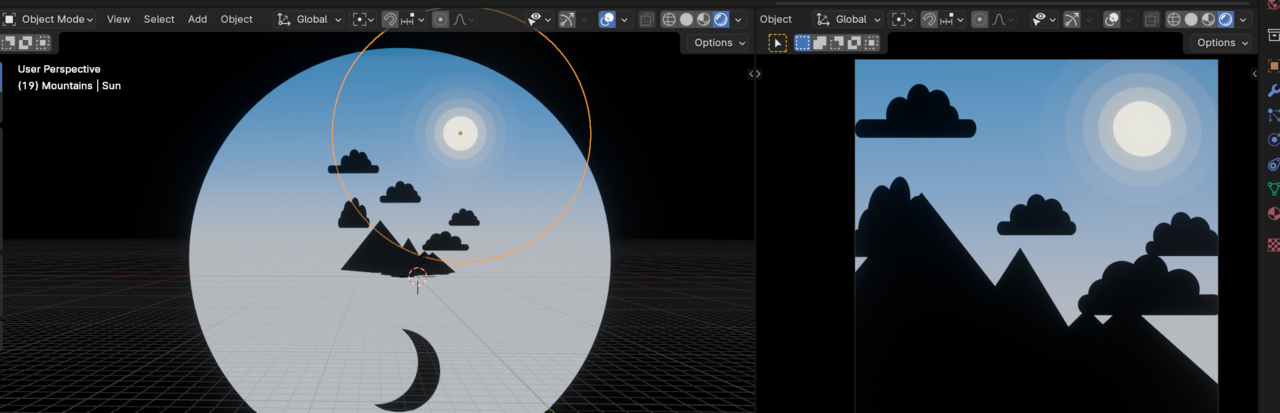
Task: Switch left viewport to solid shading
Action: click(x=686, y=19)
